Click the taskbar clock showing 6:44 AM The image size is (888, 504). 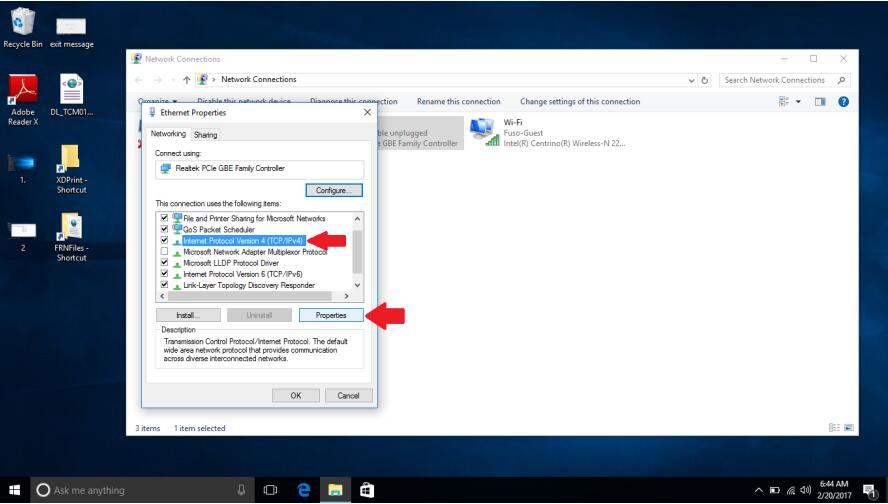(x=835, y=490)
